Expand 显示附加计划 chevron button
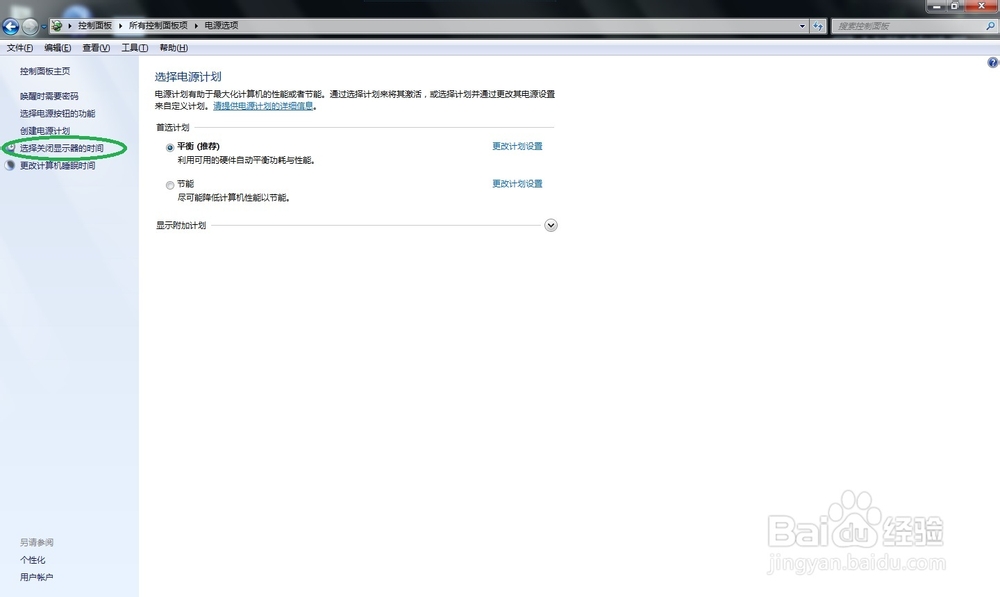 pyautogui.click(x=551, y=225)
